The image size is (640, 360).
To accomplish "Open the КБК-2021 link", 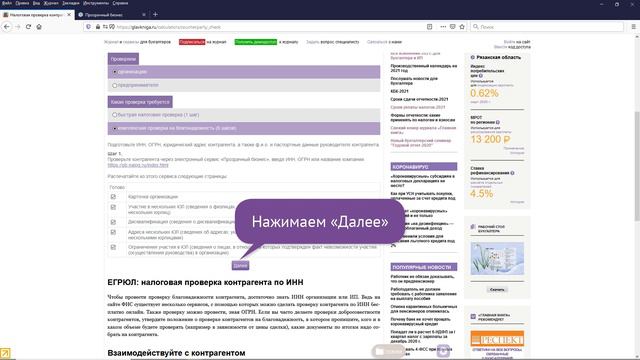I will pyautogui.click(x=399, y=91).
